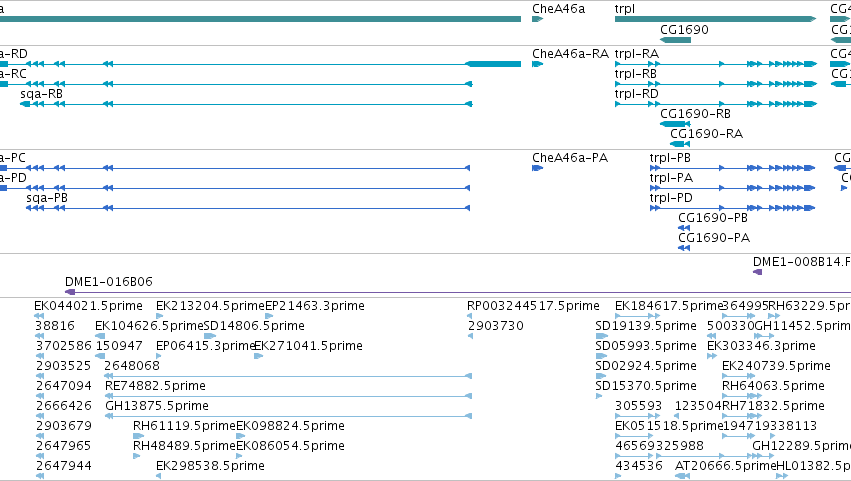The image size is (851, 481).
Task: Select EST SD05993.5prime
Action: 646,346
